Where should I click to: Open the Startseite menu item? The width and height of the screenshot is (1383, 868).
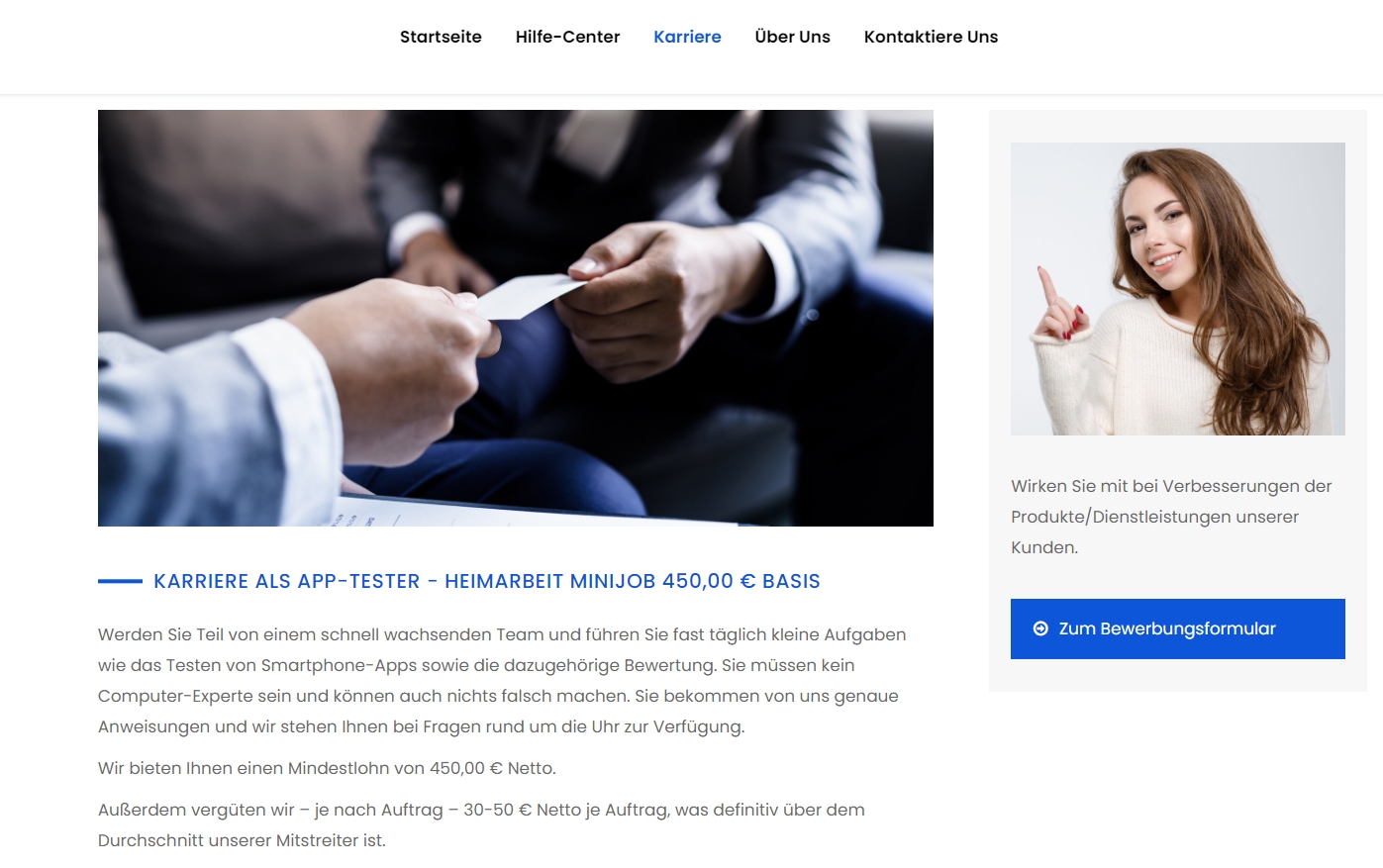[x=441, y=37]
